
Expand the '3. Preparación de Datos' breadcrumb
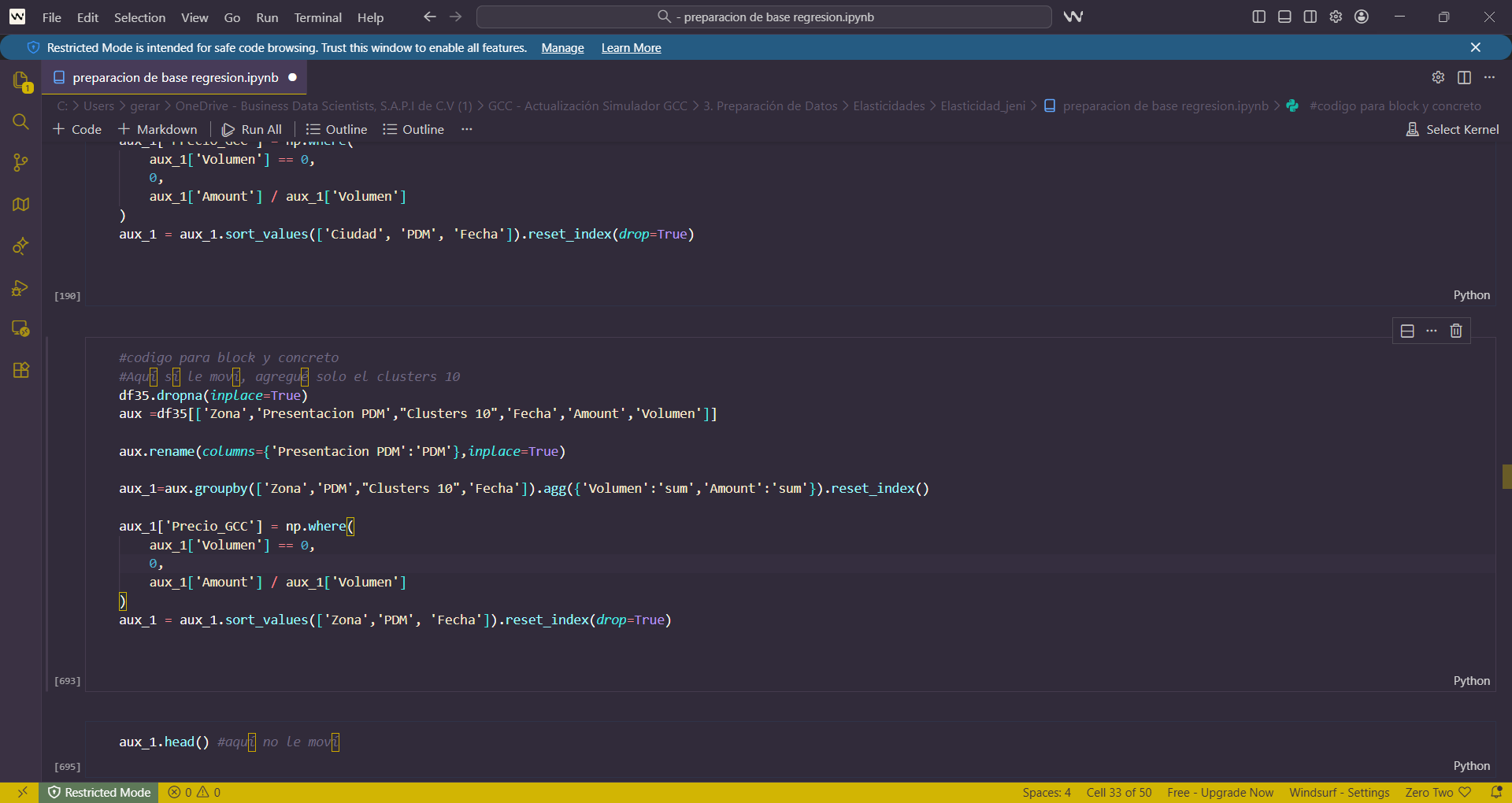point(770,105)
